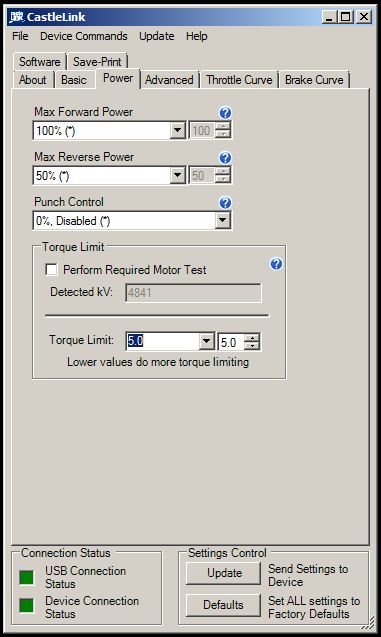Expand the Punch Control dropdown
This screenshot has height=637, width=381.
[x=223, y=221]
